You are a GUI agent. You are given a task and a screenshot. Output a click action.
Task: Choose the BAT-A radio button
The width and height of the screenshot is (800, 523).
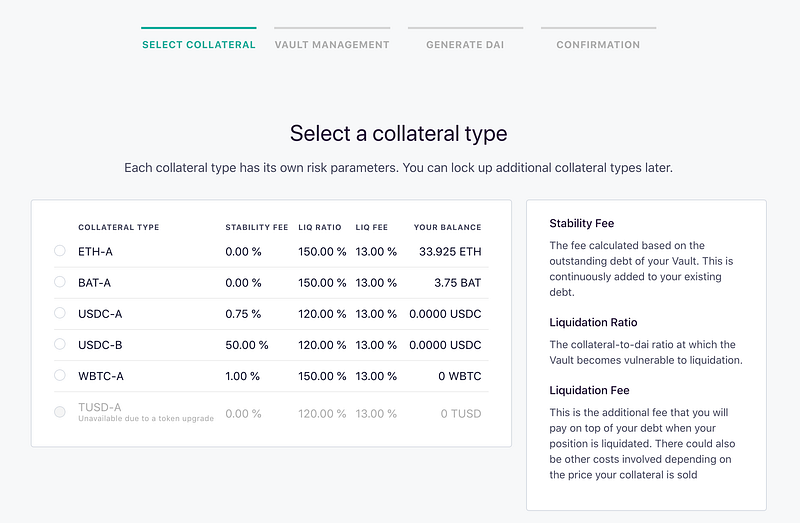tap(60, 283)
